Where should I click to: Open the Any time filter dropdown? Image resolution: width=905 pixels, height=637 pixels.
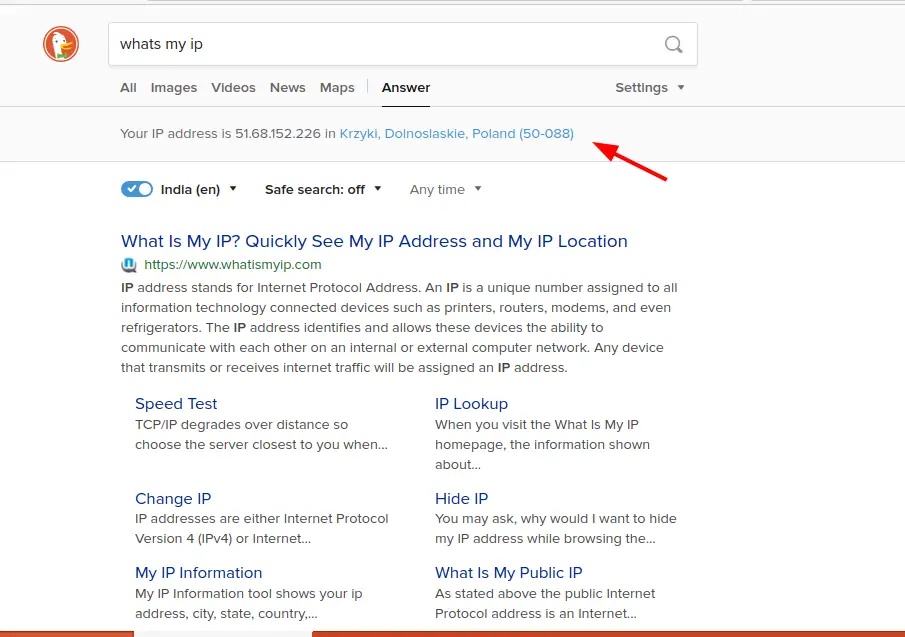[445, 189]
